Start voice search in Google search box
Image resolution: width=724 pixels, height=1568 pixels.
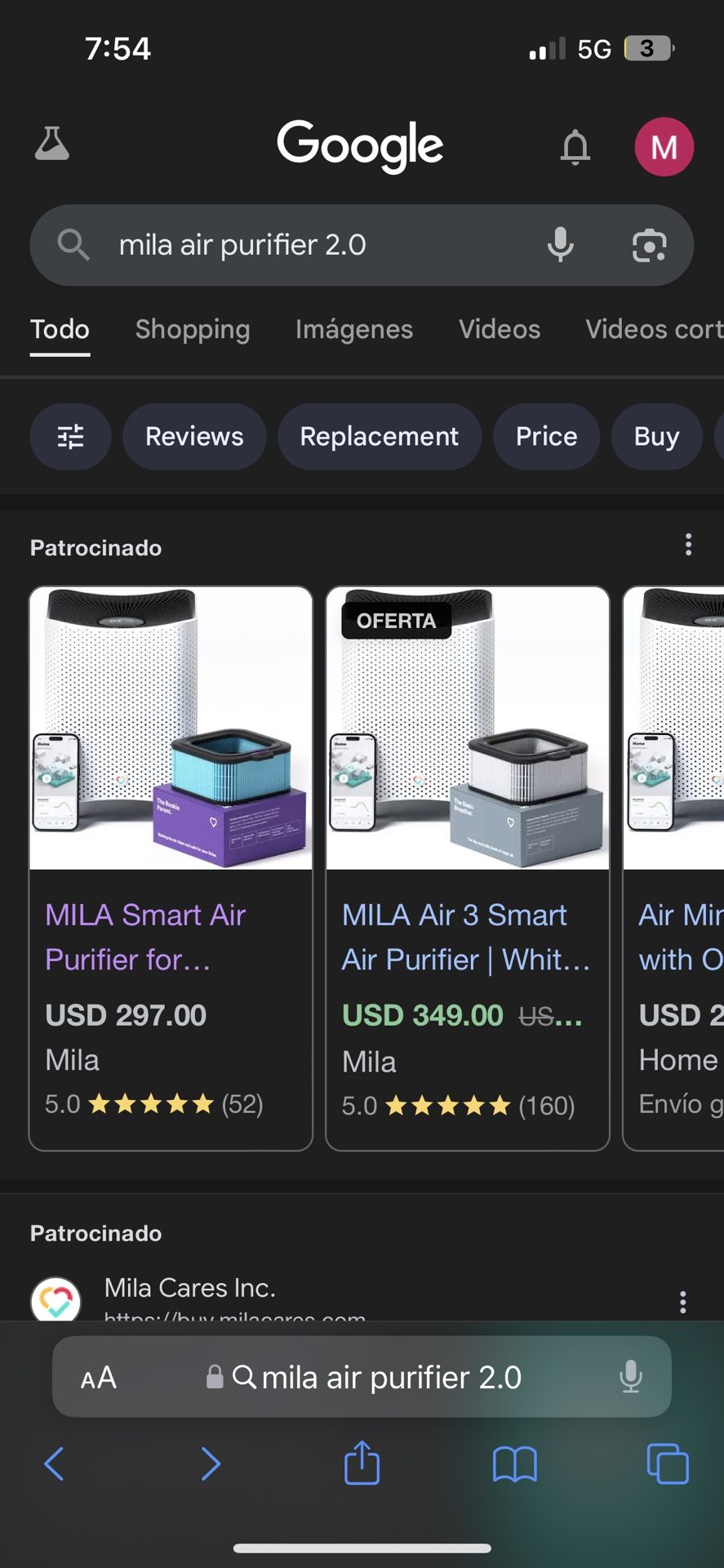pos(560,245)
